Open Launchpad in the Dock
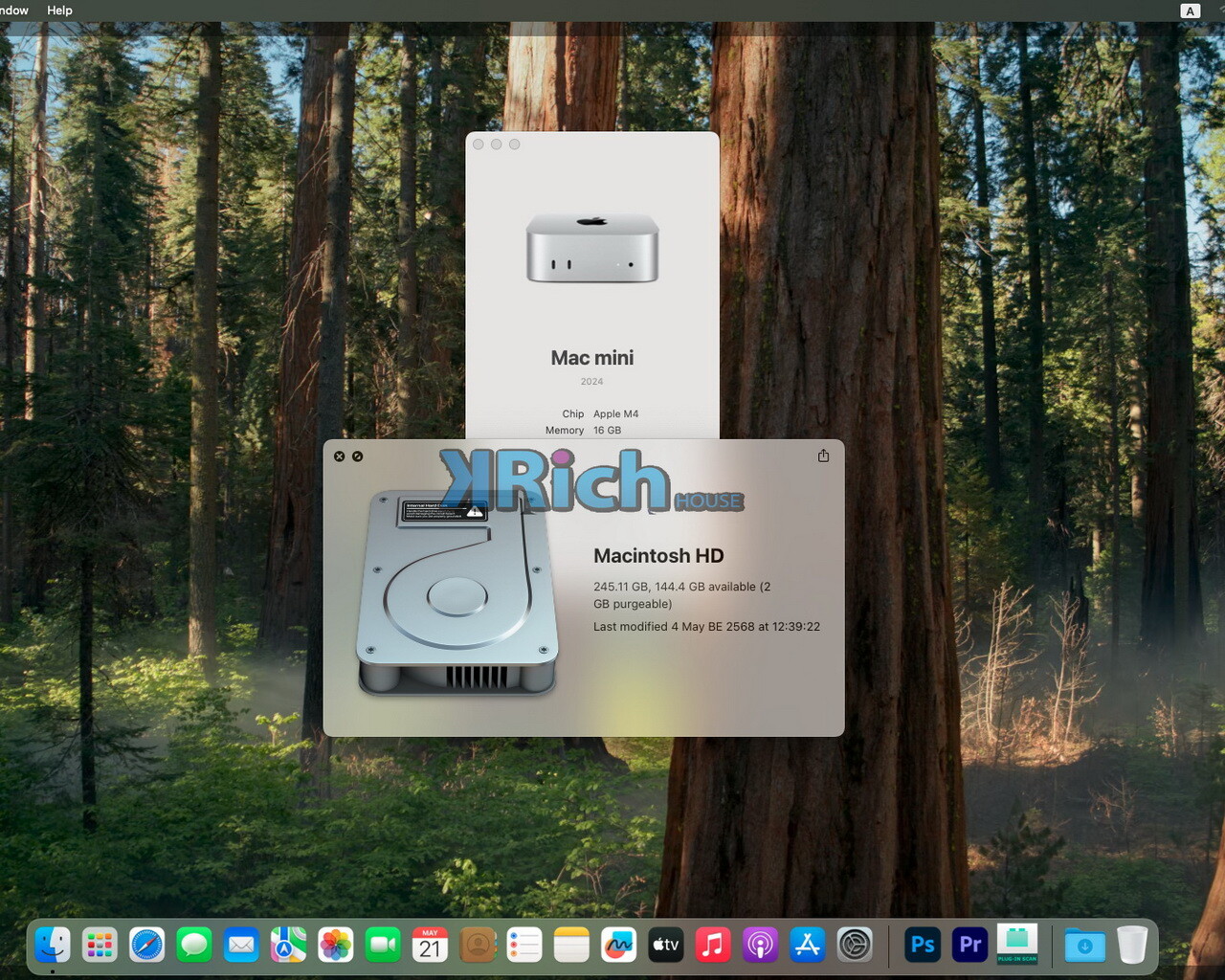 tap(100, 946)
